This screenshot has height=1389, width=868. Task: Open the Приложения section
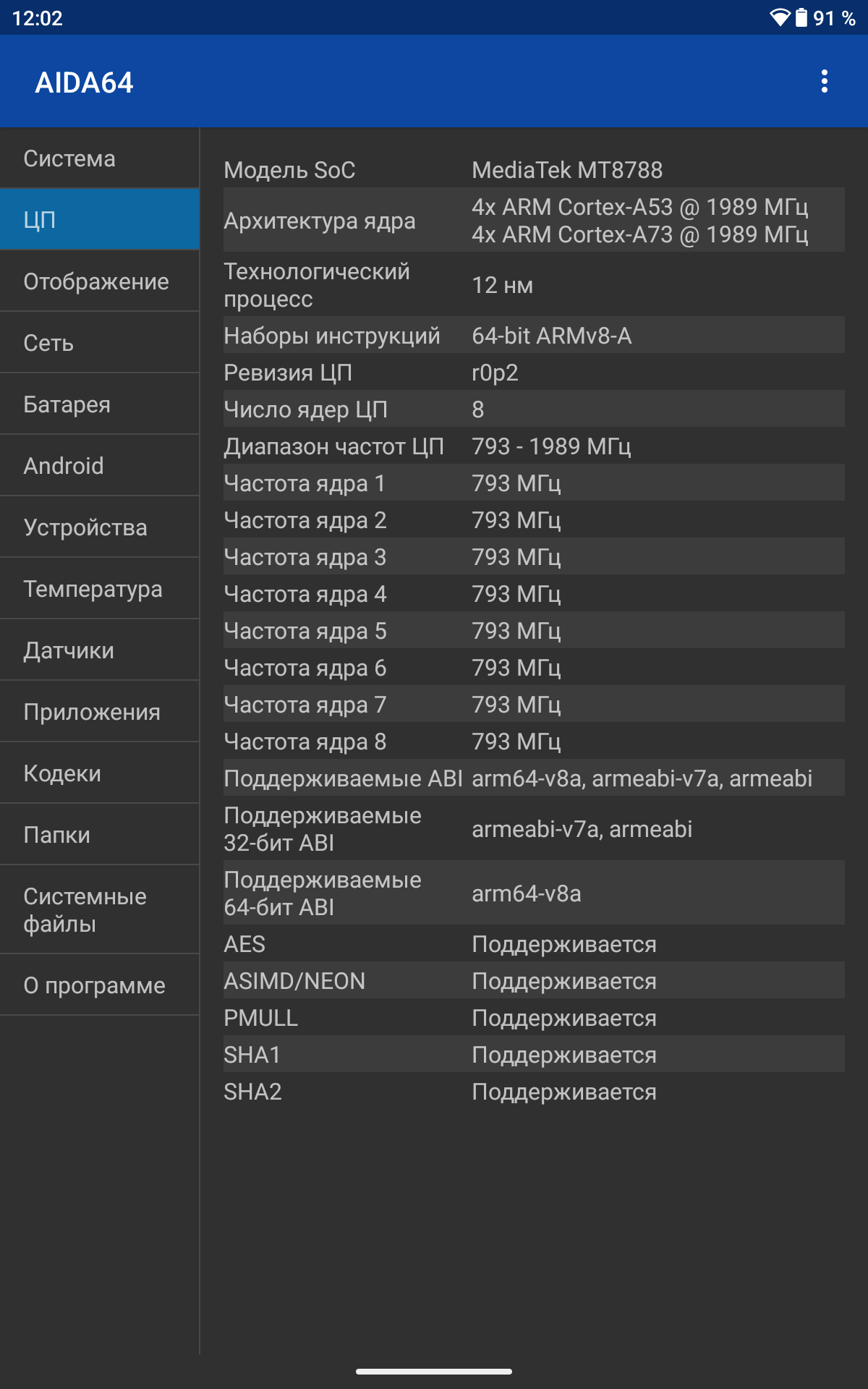point(100,712)
